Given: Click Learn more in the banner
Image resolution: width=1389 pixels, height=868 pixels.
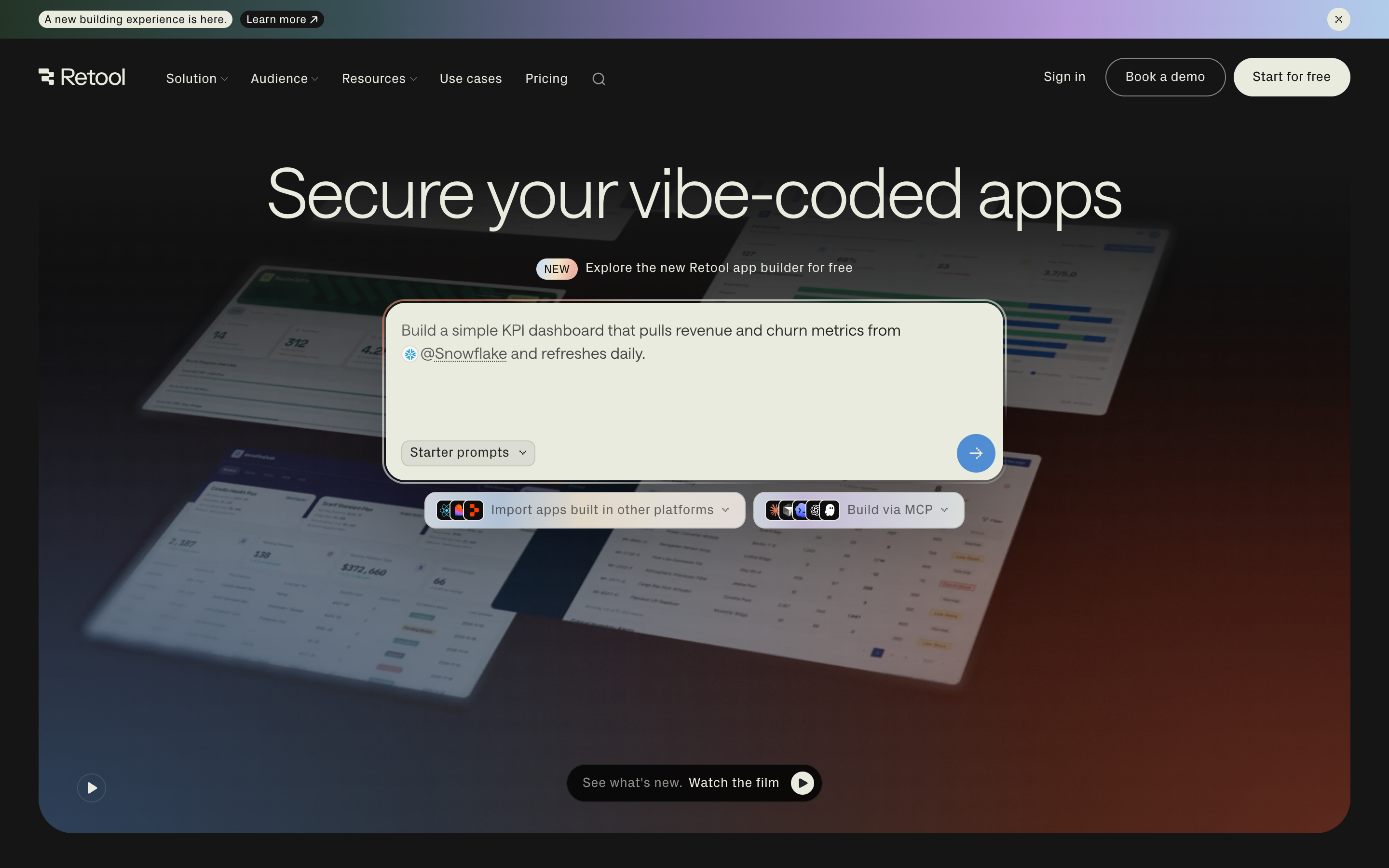Looking at the screenshot, I should point(282,19).
